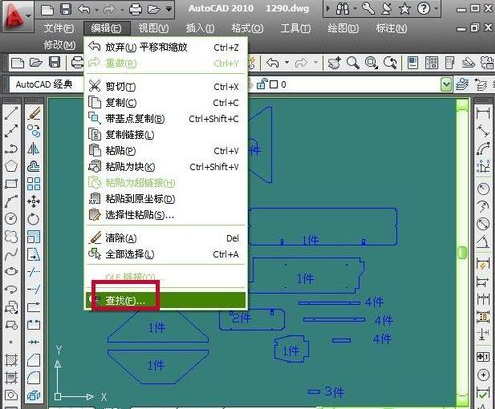The image size is (495, 409).
Task: Choose 粘贴为块(K) in the edit menu
Action: point(166,167)
